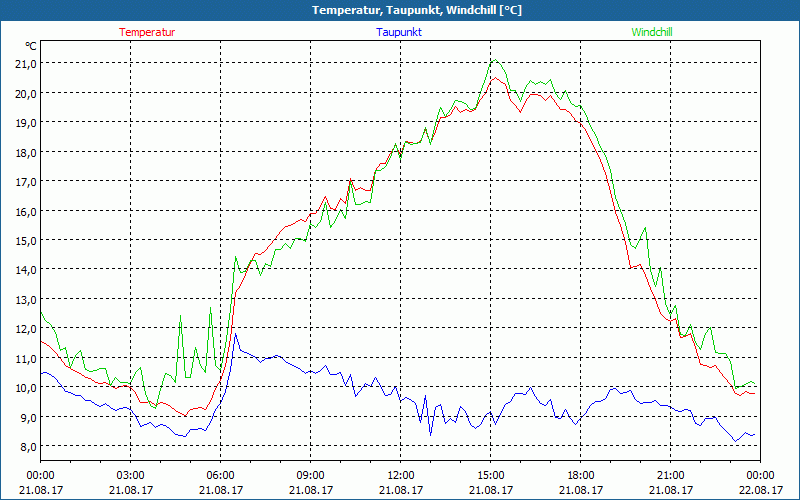Click the 03:00 time axis label

click(131, 476)
